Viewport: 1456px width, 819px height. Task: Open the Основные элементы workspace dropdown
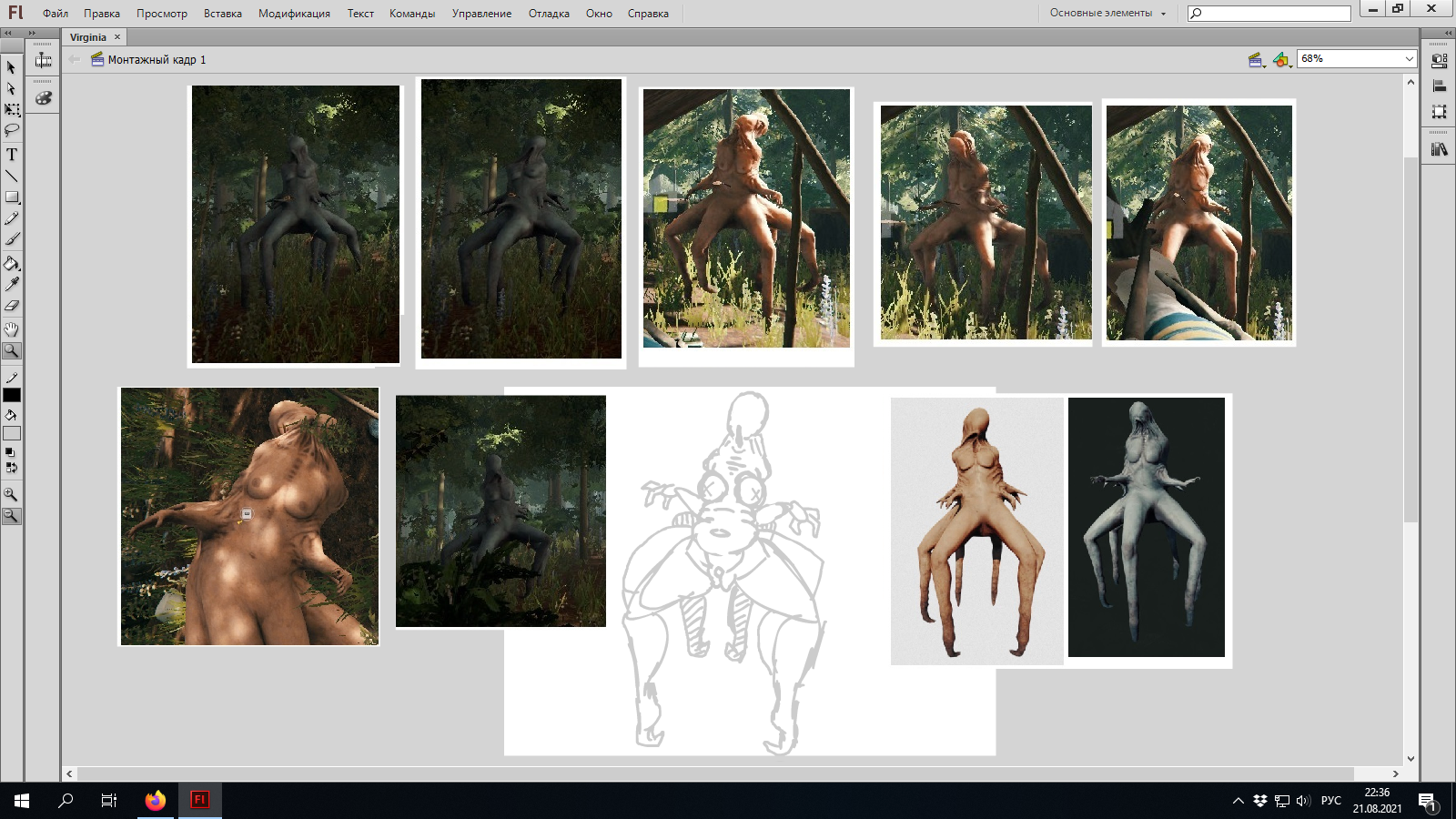[x=1107, y=13]
